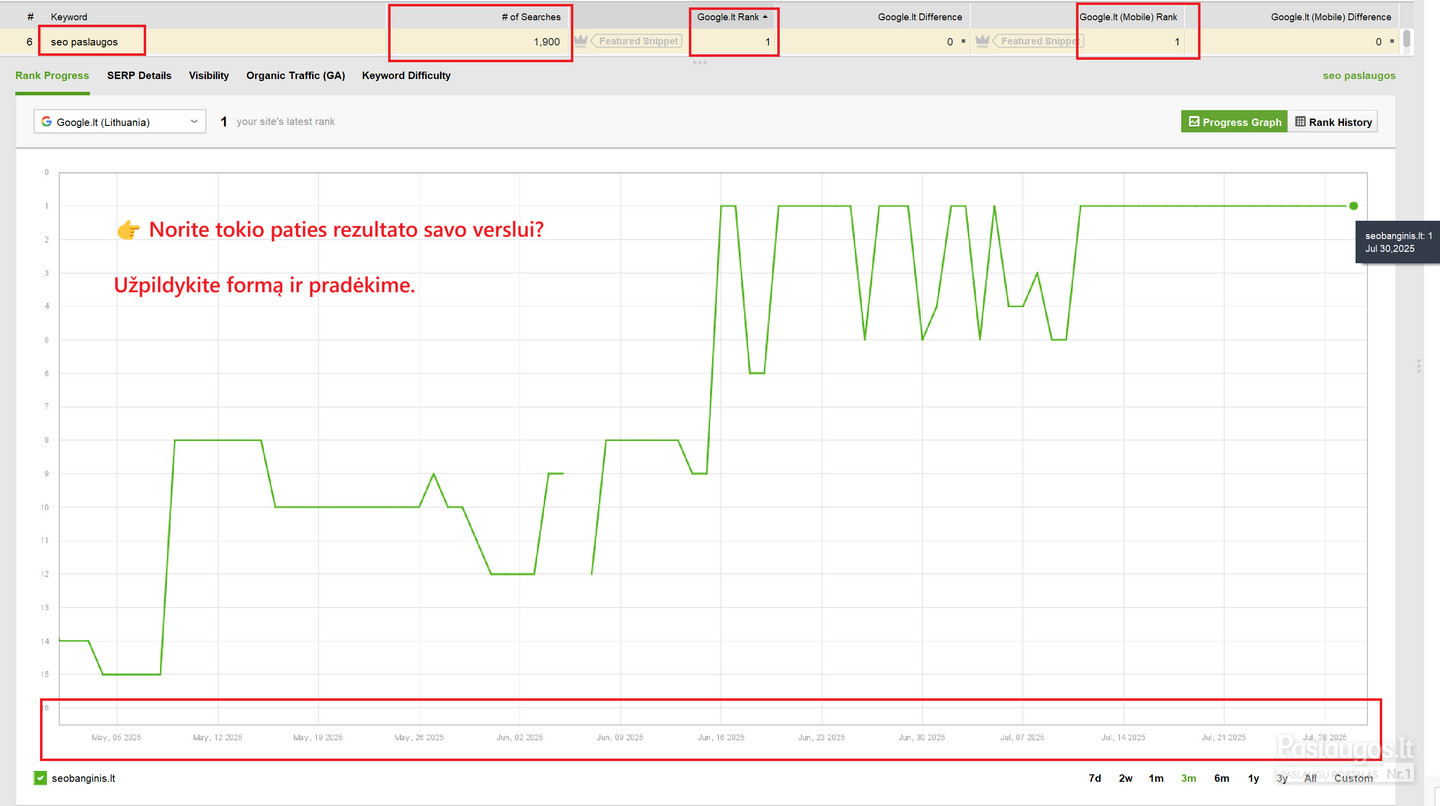Sort by the Google.lt (Mobile) Rank column header
The image size is (1440, 806).
[x=1128, y=17]
